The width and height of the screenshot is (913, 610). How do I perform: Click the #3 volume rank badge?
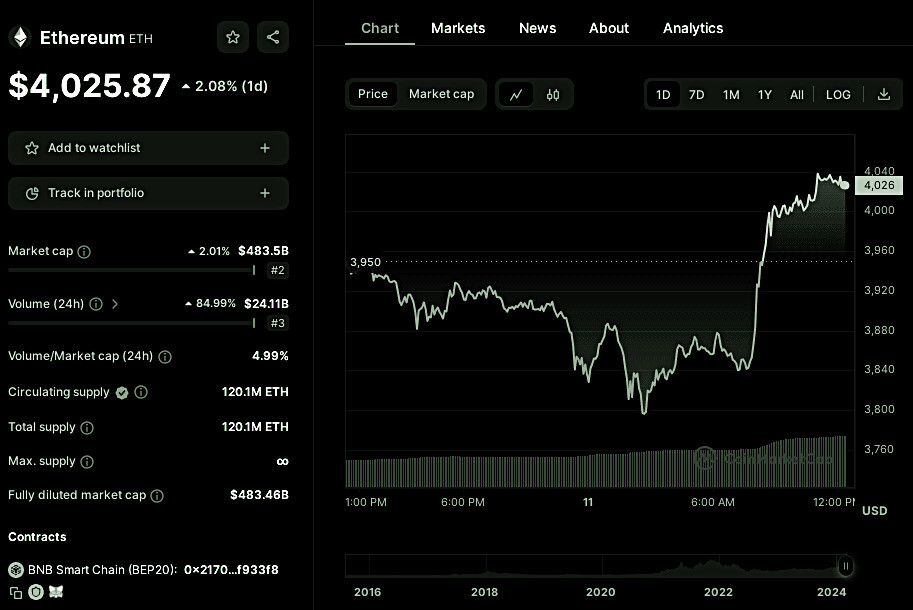tap(278, 323)
